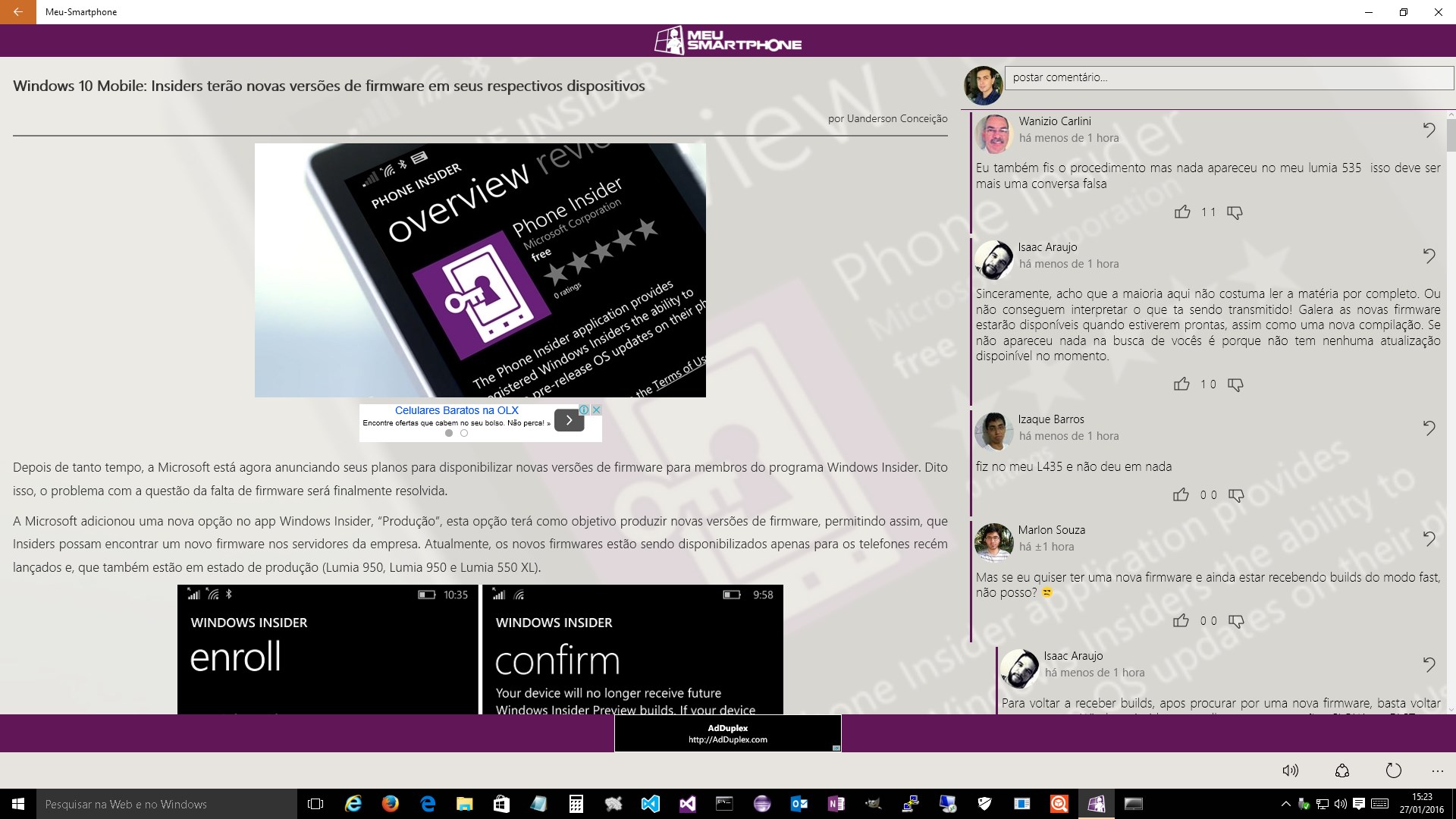Click the OLX ad next arrow
This screenshot has width=1456, height=819.
(x=569, y=420)
